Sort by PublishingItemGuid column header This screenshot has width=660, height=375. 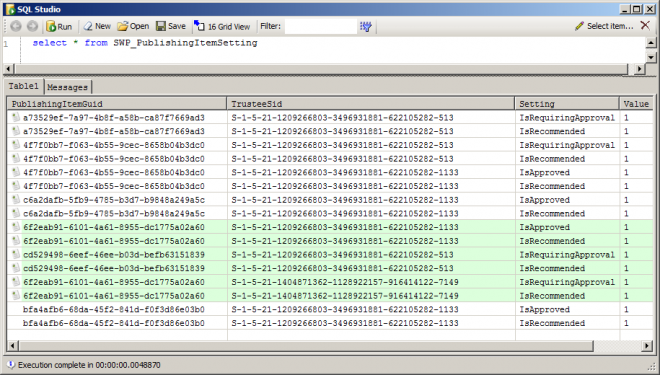point(117,104)
